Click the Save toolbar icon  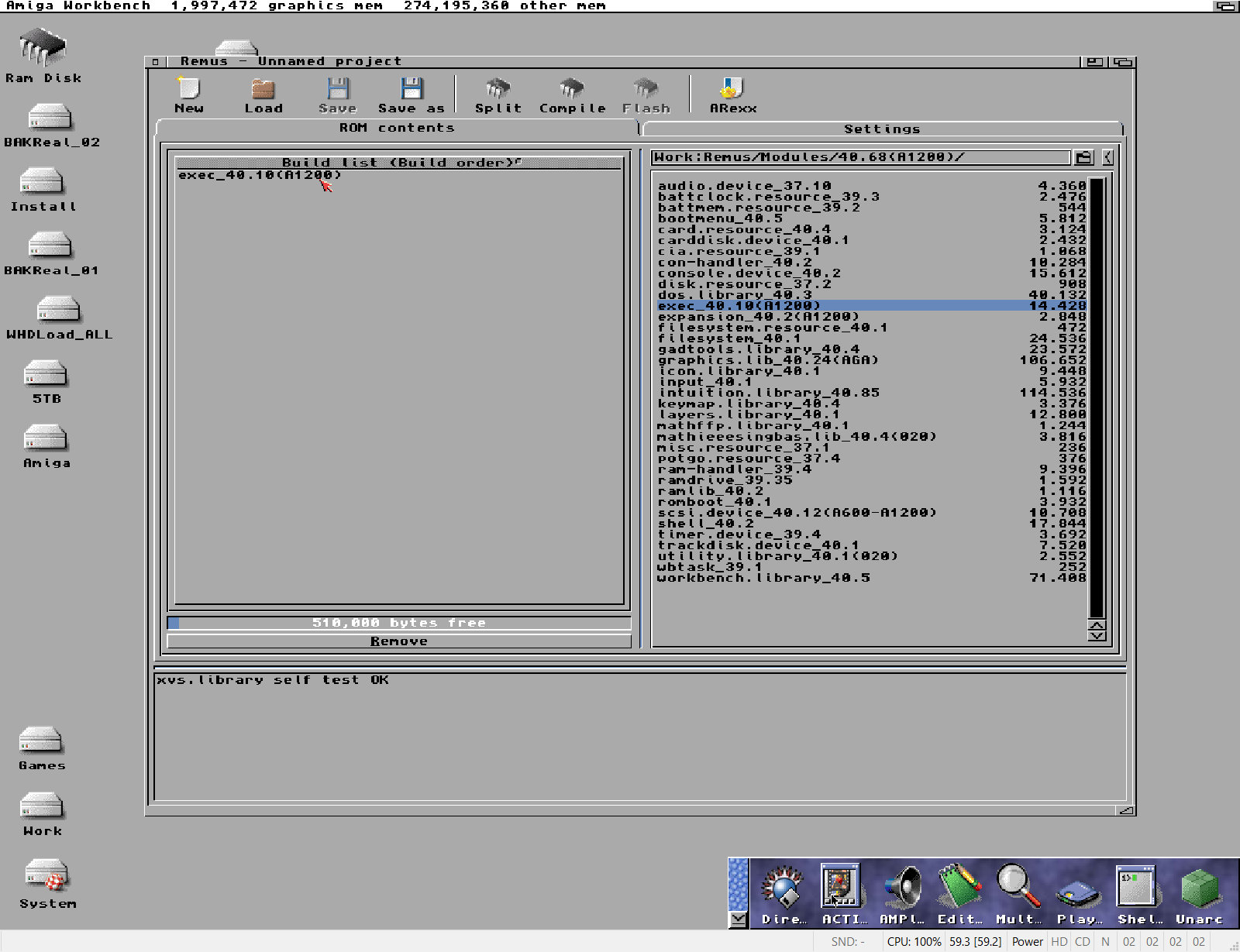(x=338, y=95)
